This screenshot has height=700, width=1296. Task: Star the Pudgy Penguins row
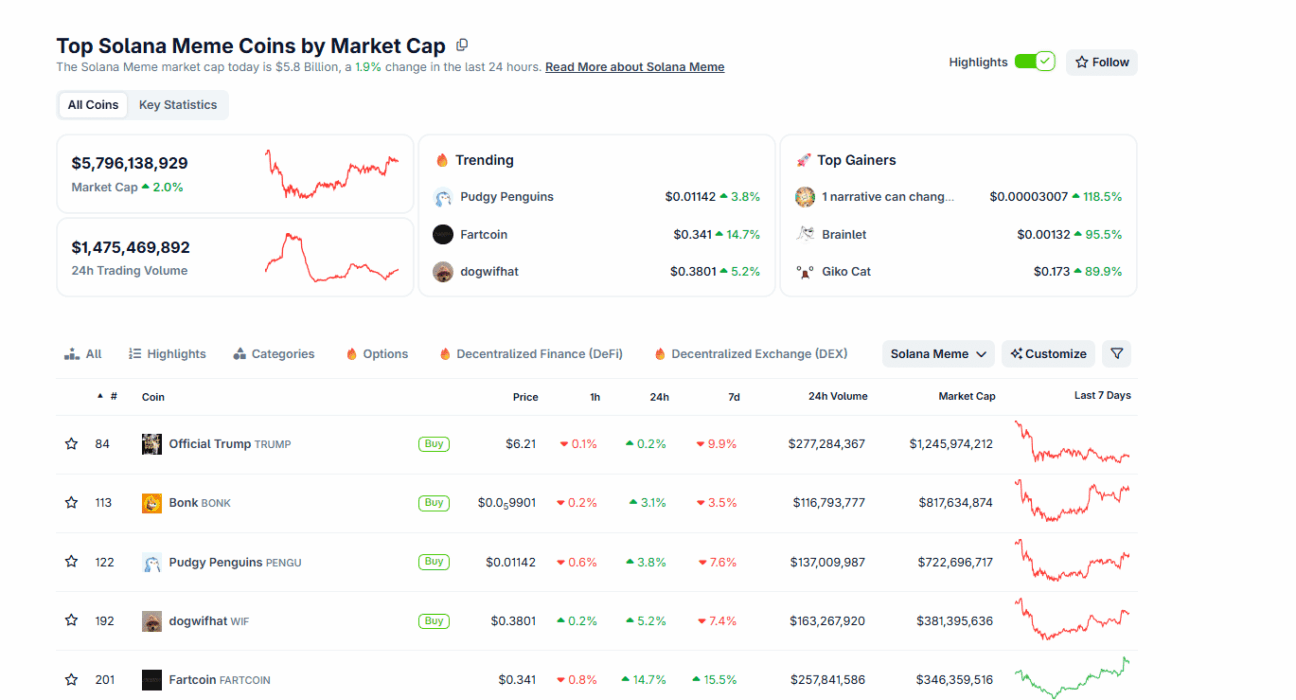(x=71, y=562)
